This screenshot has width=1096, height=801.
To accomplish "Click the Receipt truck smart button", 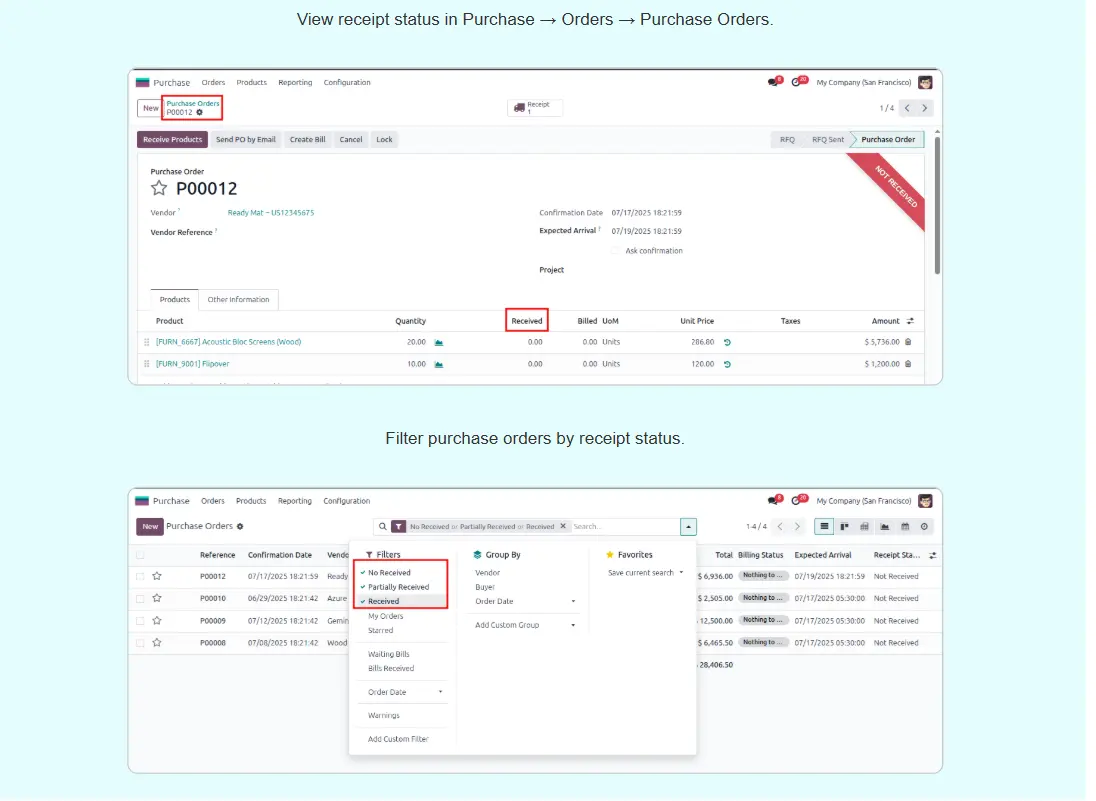I will tap(534, 108).
